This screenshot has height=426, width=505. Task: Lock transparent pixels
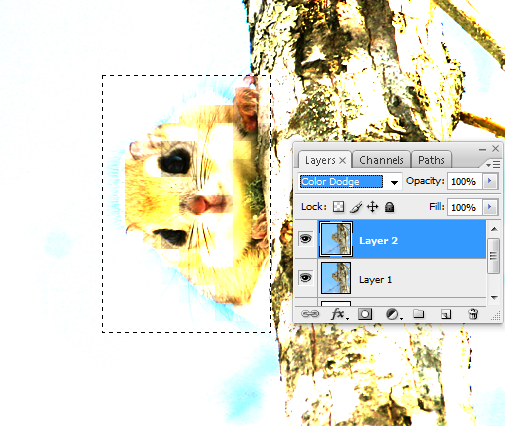click(338, 207)
